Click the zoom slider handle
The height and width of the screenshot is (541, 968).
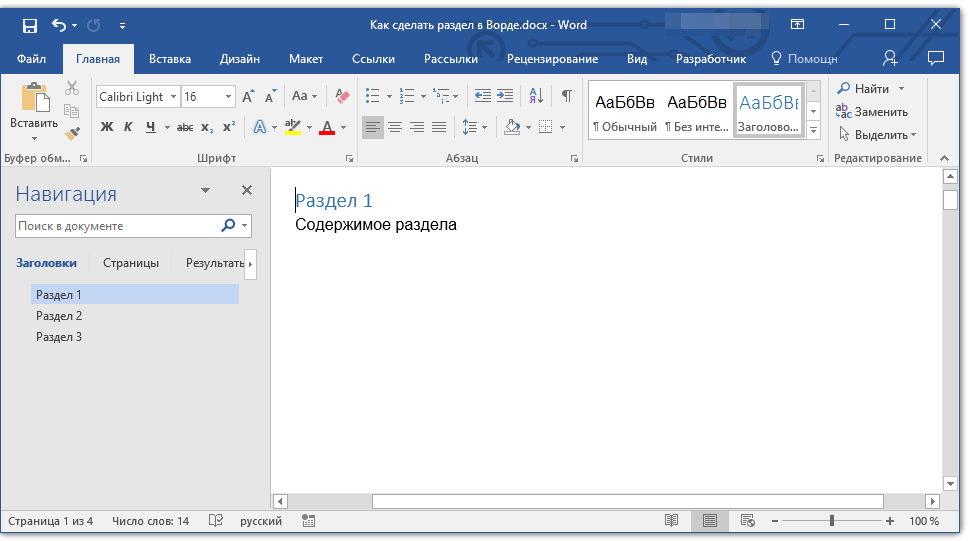click(831, 521)
